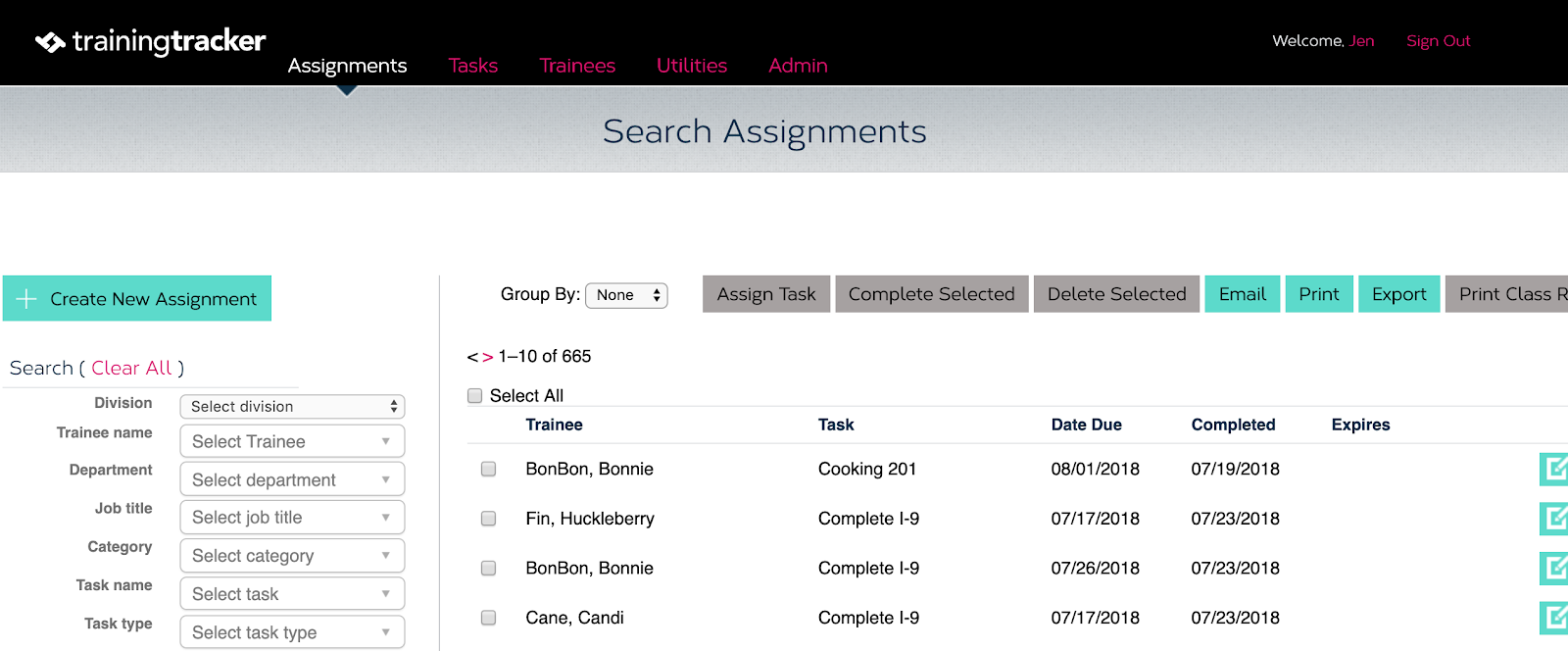The image size is (1568, 651).
Task: Click completed date '07/19/2018'
Action: 1236,469
